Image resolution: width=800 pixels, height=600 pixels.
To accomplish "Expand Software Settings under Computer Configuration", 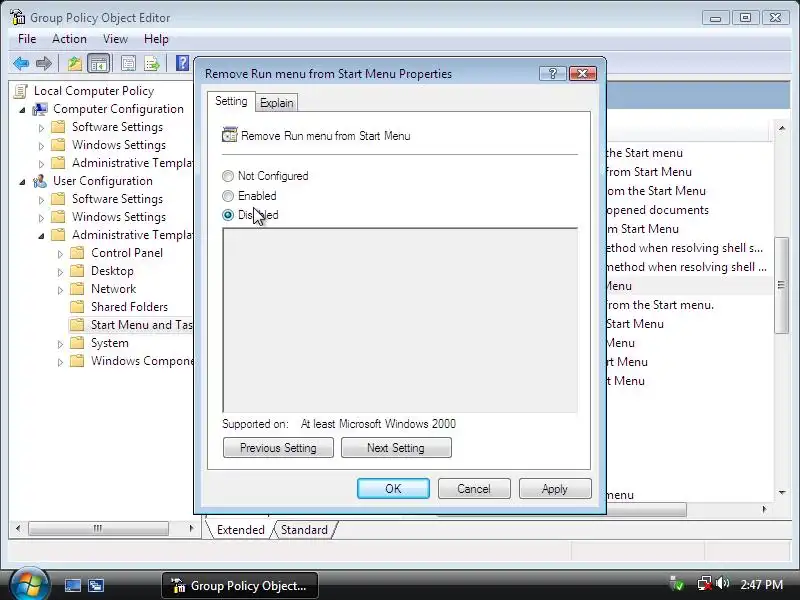I will 41,128.
